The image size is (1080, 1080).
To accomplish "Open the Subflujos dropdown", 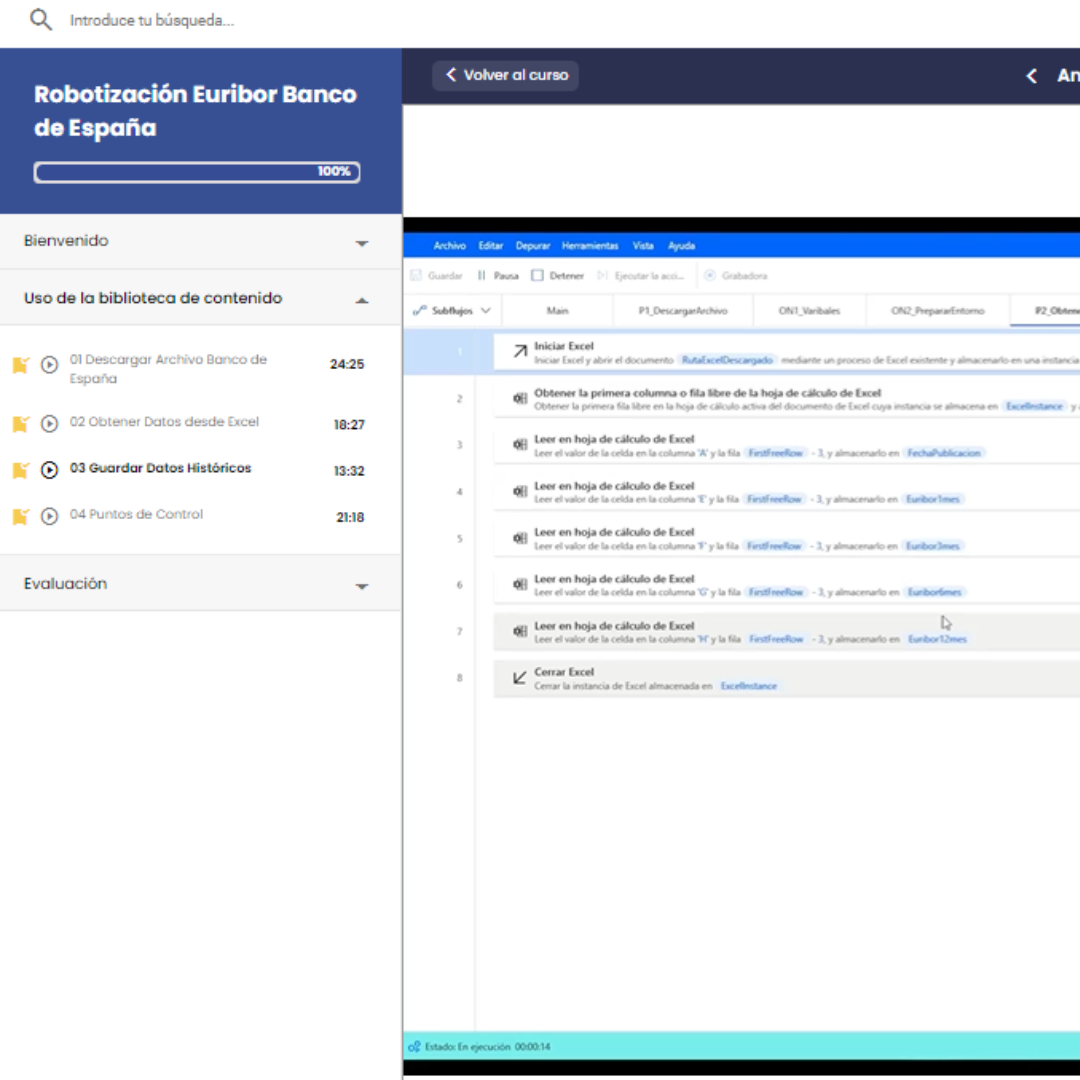I will (x=452, y=311).
